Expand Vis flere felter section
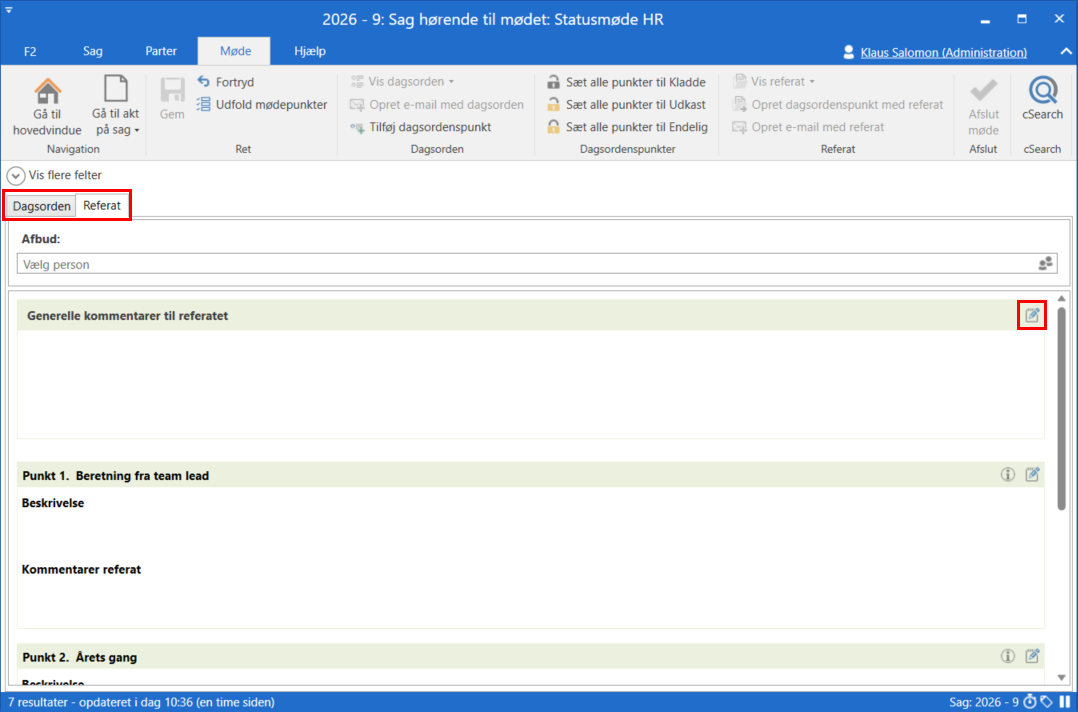Screen dimensions: 1078x712 (x=15, y=175)
